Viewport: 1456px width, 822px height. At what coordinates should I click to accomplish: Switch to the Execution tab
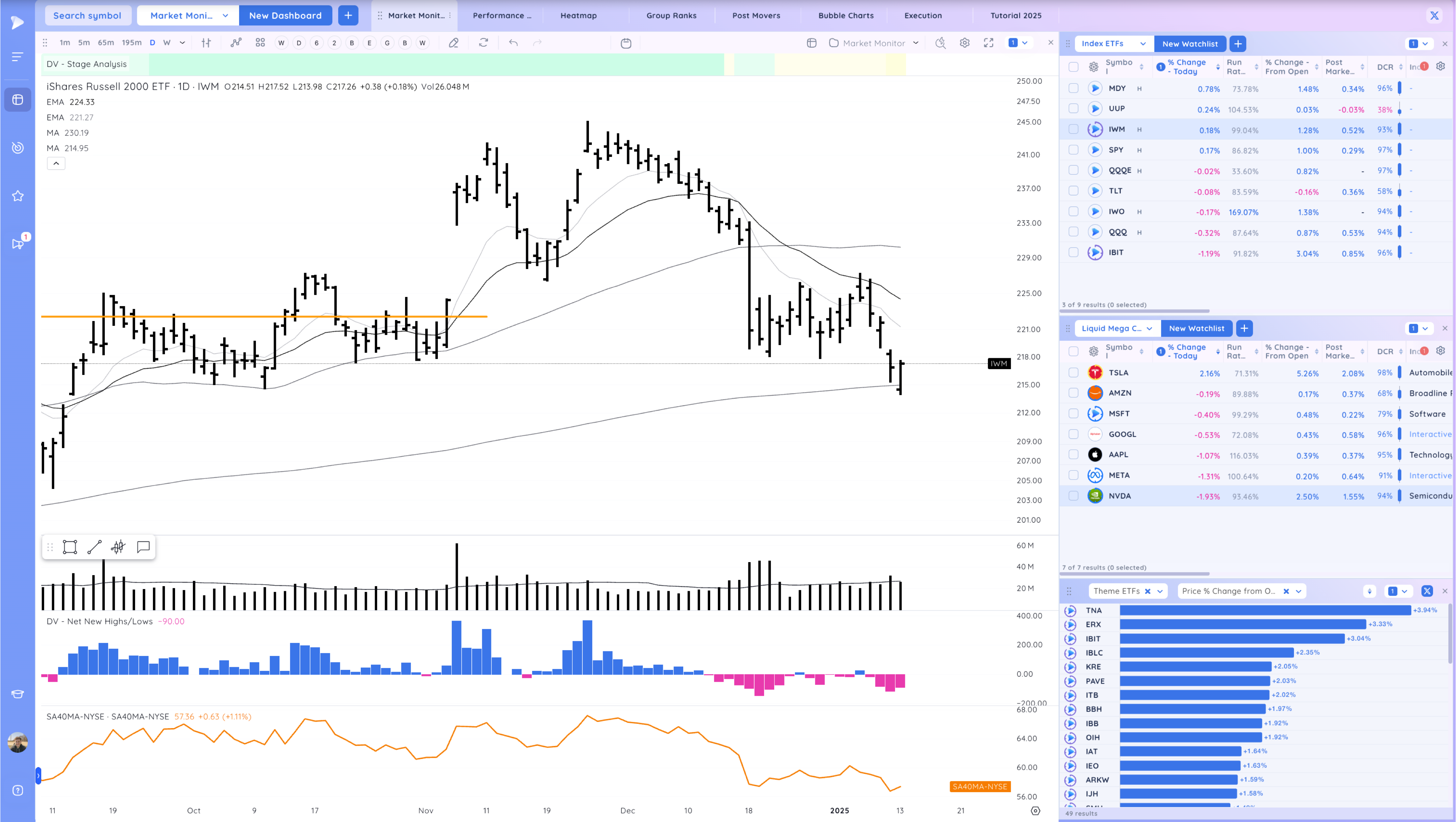922,16
